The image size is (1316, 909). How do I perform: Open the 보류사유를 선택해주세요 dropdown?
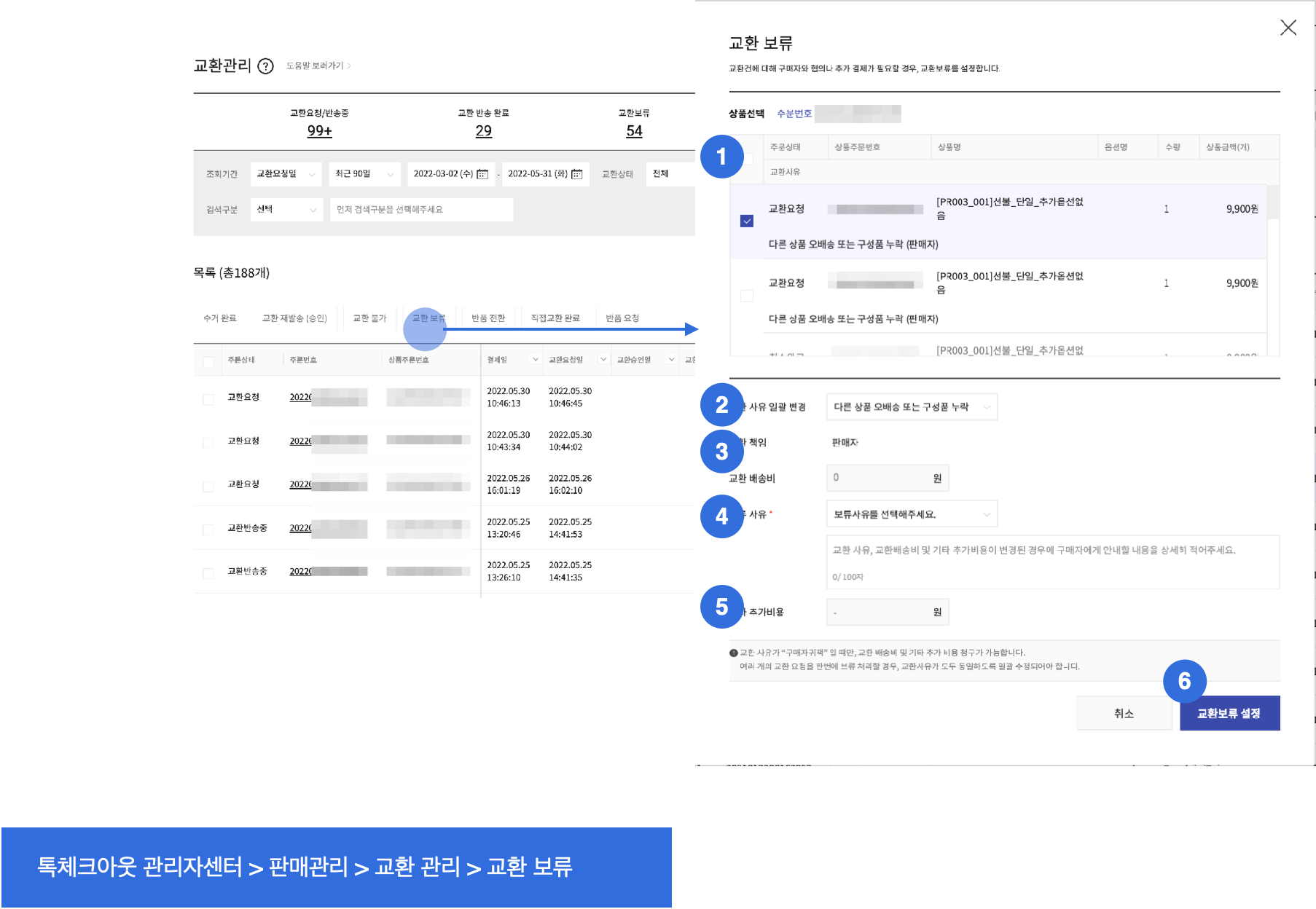click(911, 514)
